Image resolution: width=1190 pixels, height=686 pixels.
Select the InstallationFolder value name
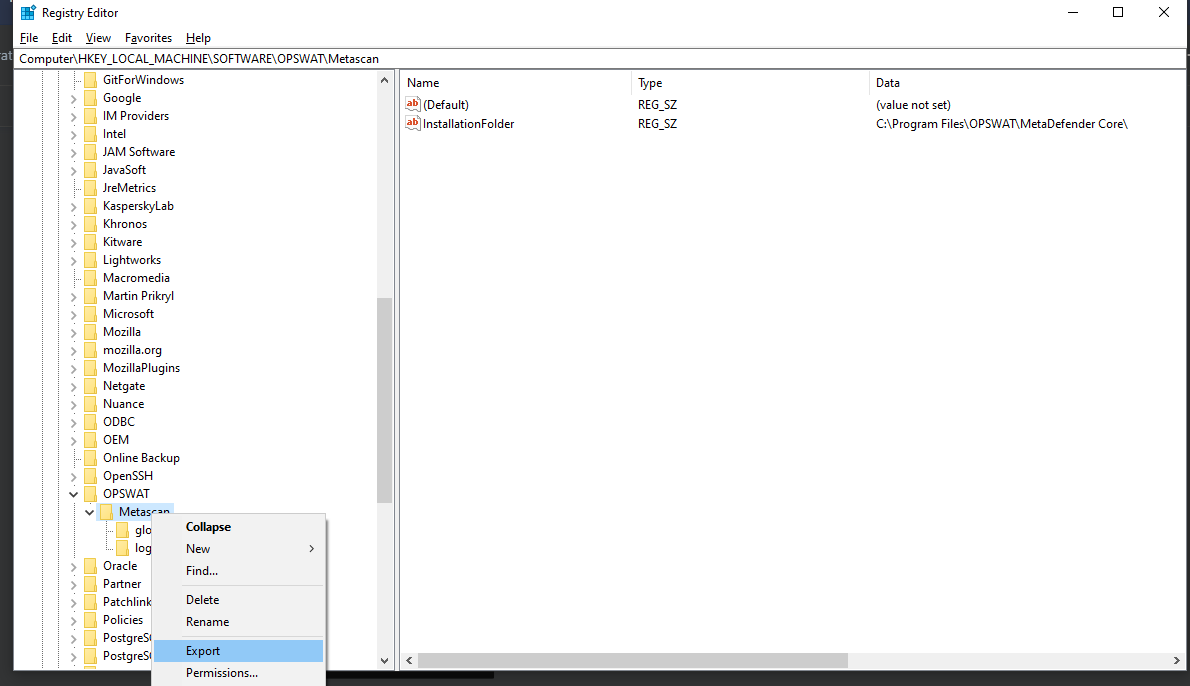coord(468,124)
